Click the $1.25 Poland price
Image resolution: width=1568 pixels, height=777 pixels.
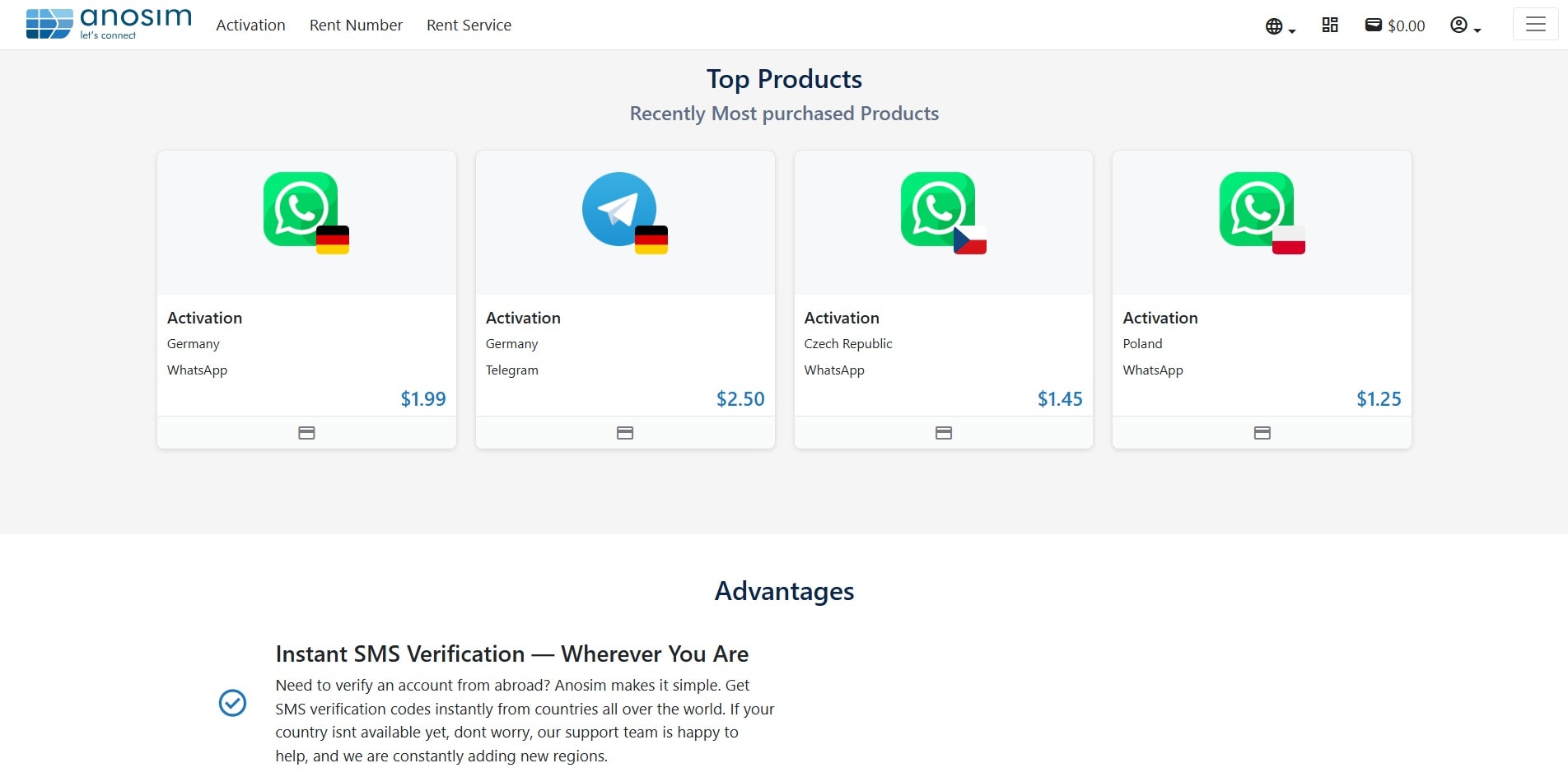(x=1378, y=399)
